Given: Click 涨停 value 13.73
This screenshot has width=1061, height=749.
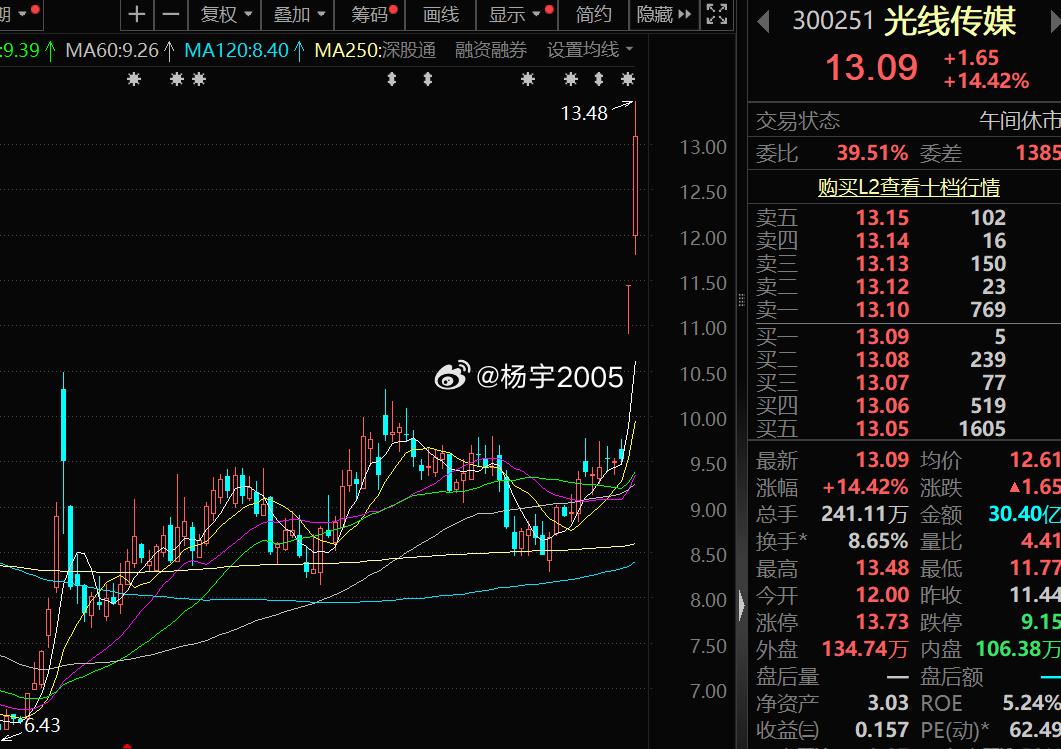Looking at the screenshot, I should click(x=882, y=622).
